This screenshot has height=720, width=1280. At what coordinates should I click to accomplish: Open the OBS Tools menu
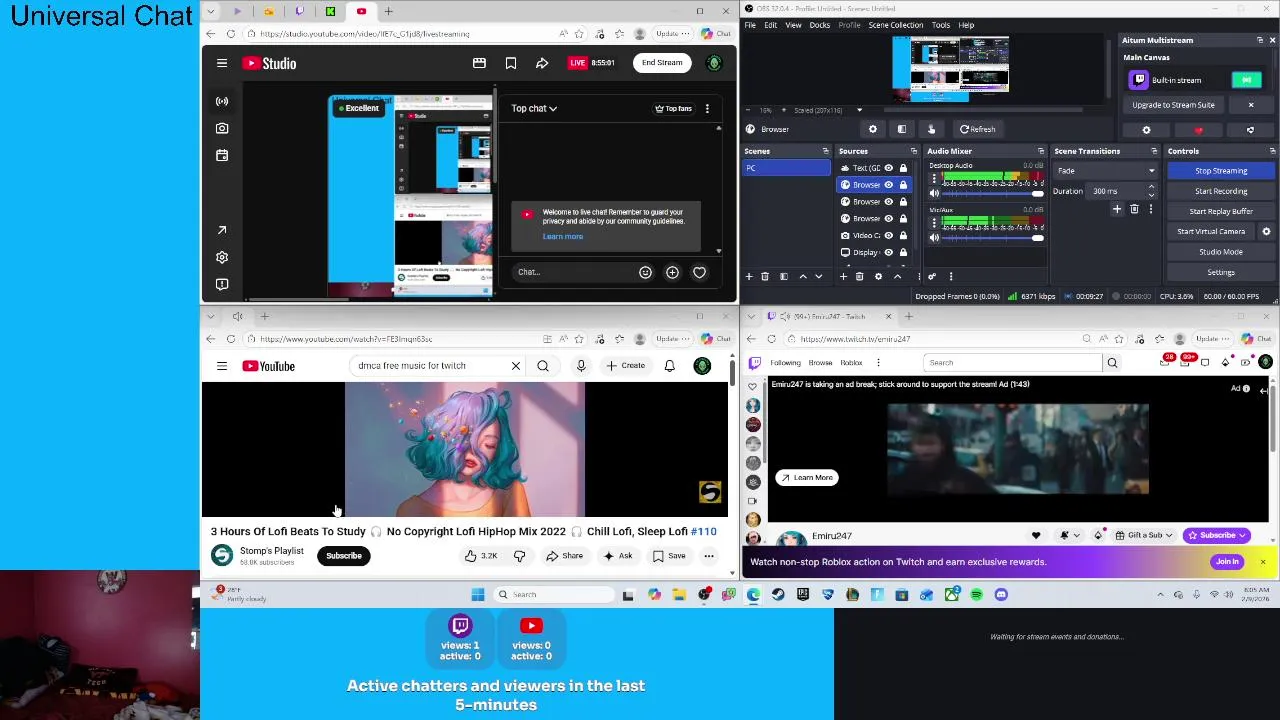click(940, 25)
